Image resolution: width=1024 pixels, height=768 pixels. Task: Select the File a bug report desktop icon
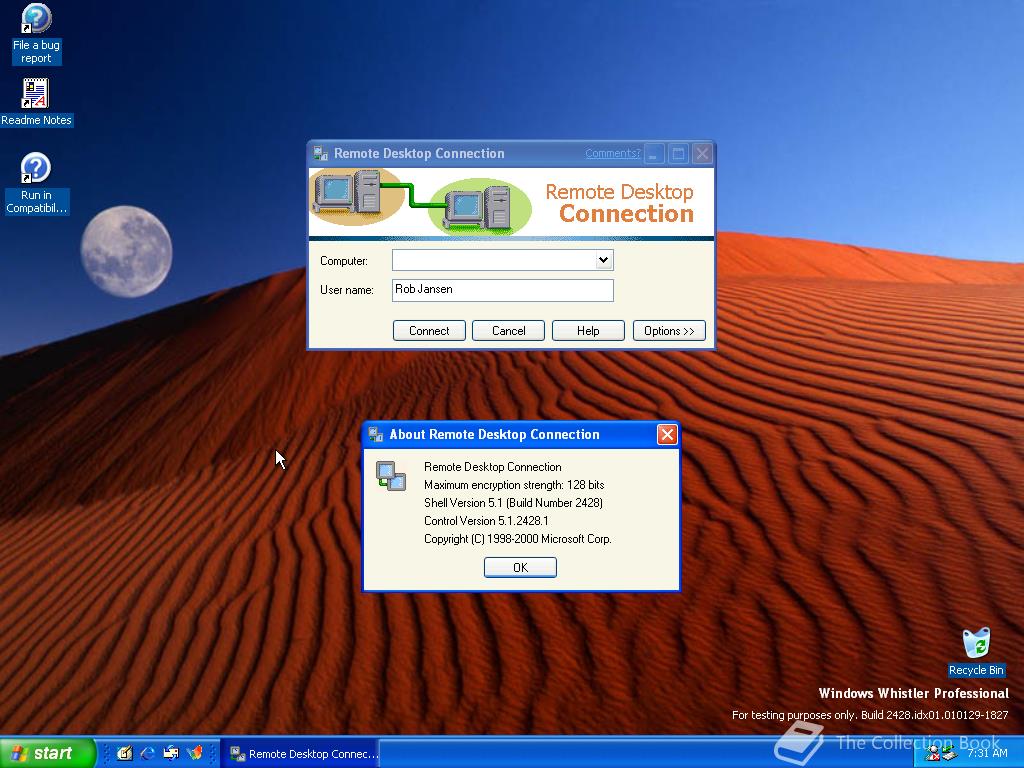click(36, 34)
